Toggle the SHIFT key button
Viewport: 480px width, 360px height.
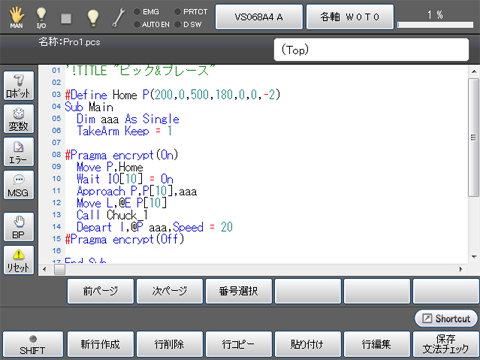pyautogui.click(x=33, y=344)
